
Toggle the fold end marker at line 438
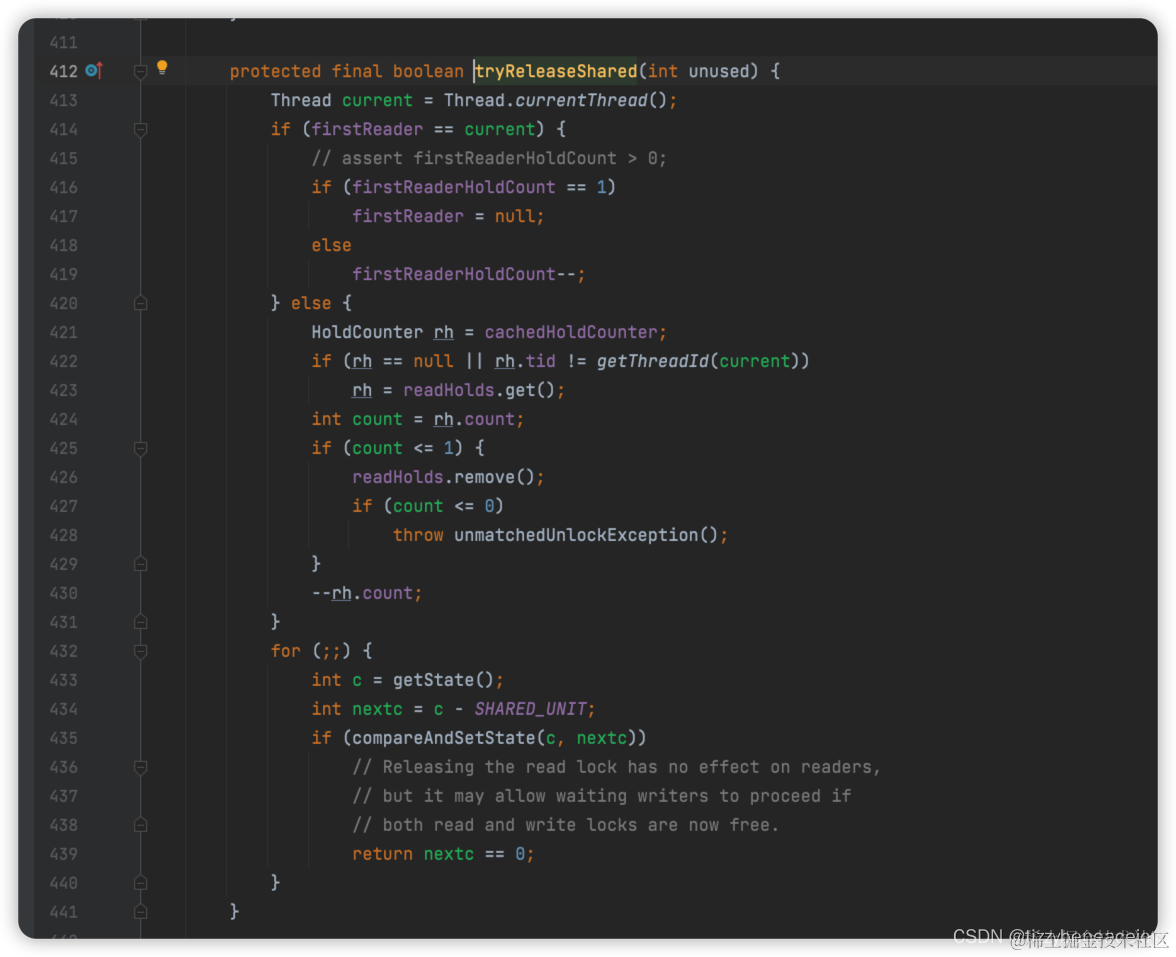[x=140, y=825]
